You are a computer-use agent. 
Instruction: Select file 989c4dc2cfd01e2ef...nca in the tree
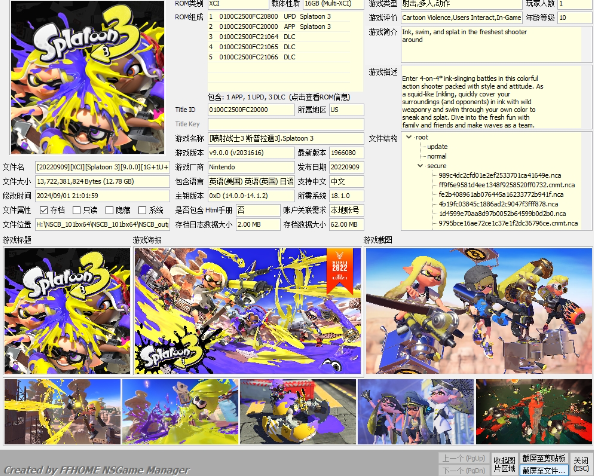pyautogui.click(x=500, y=175)
